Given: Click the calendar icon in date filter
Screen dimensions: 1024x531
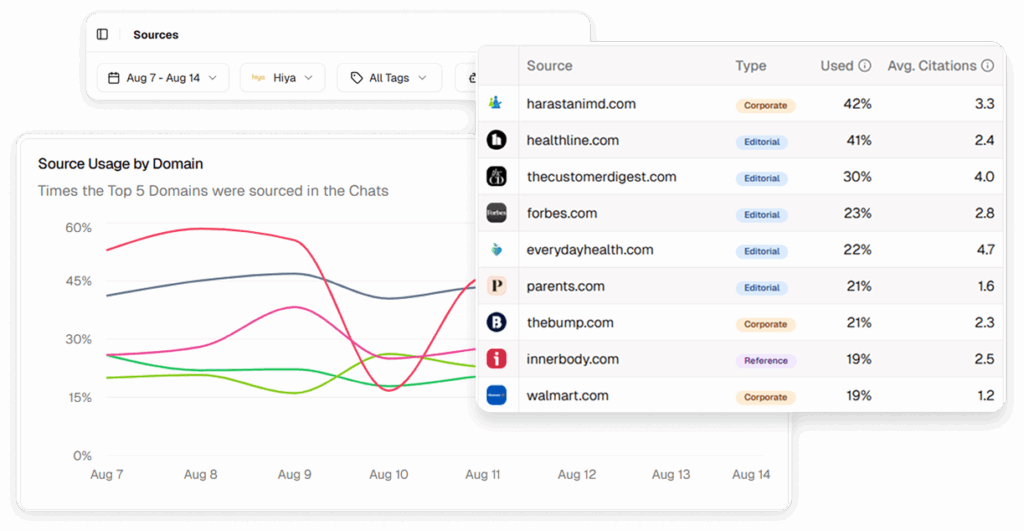Looking at the screenshot, I should 114,78.
